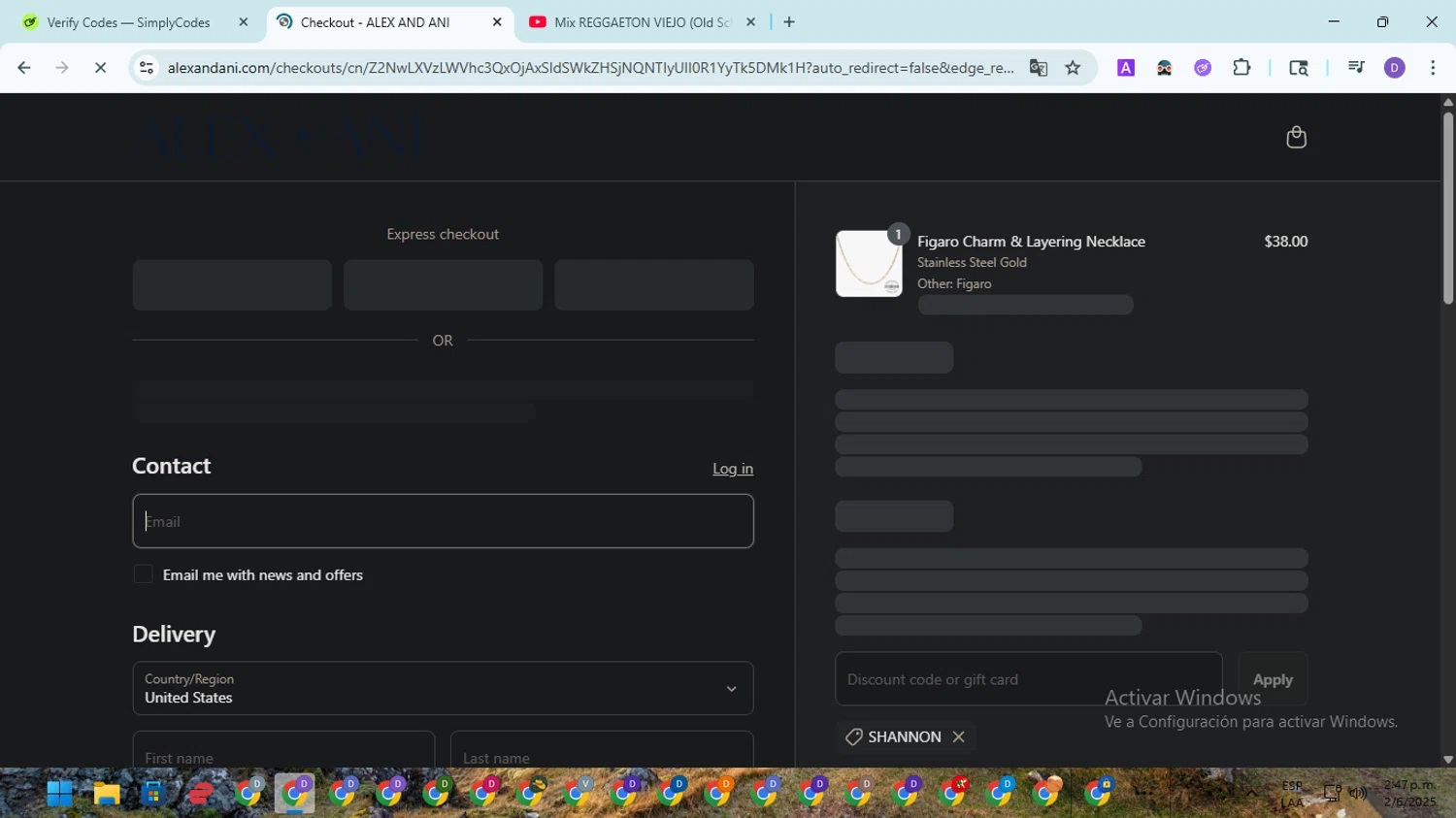Image resolution: width=1456 pixels, height=818 pixels.
Task: Click the tab search screenshot icon
Action: (x=1298, y=68)
